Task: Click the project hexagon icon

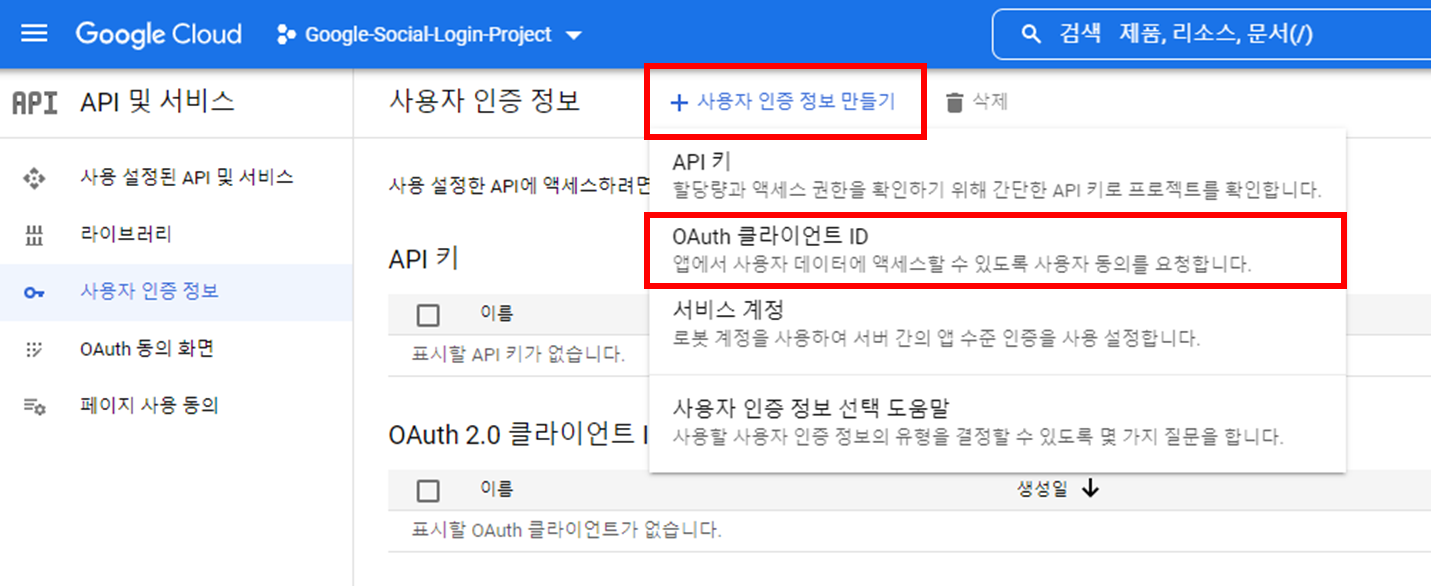Action: pos(286,35)
